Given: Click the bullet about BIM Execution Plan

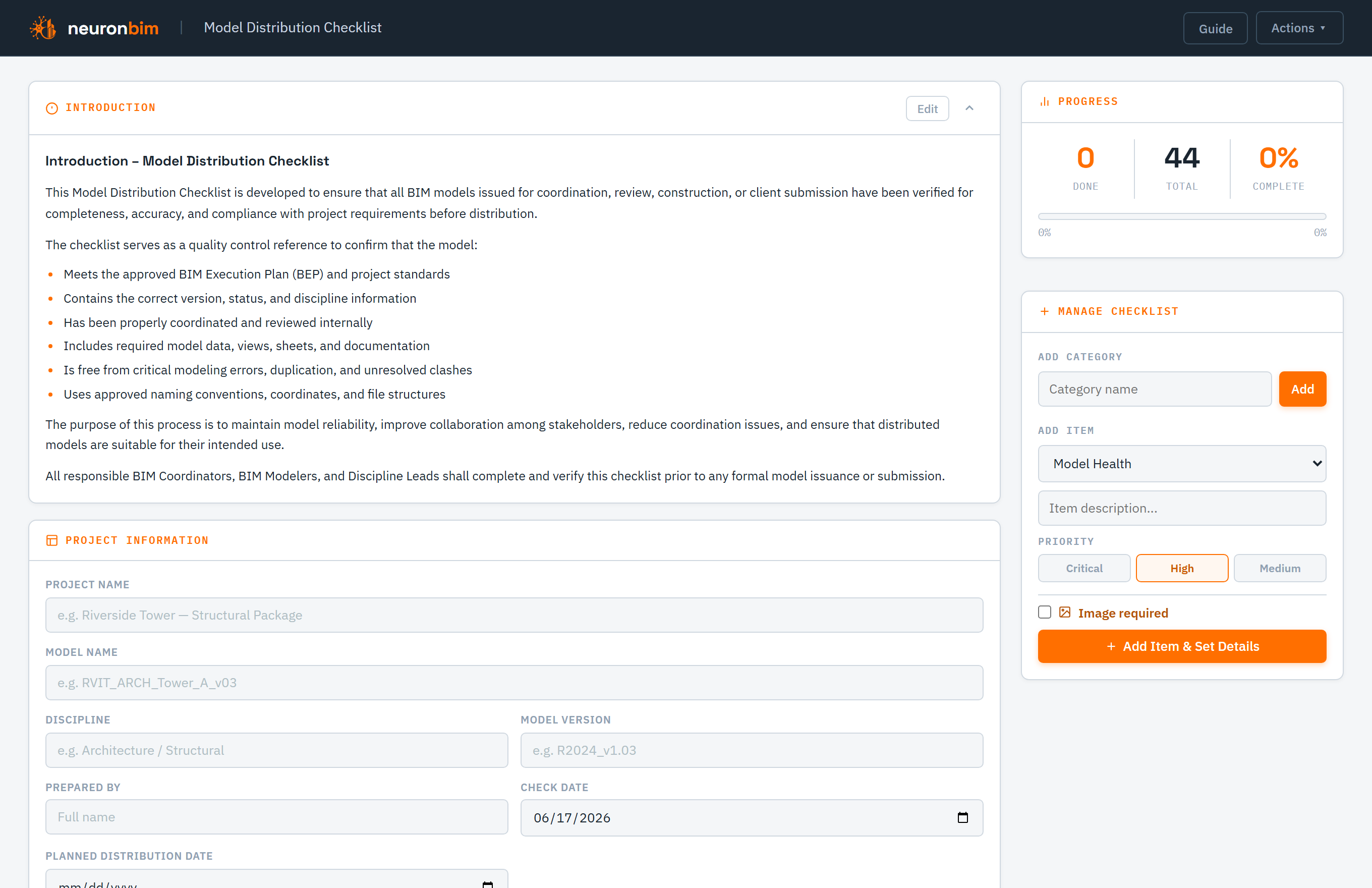Looking at the screenshot, I should click(257, 274).
